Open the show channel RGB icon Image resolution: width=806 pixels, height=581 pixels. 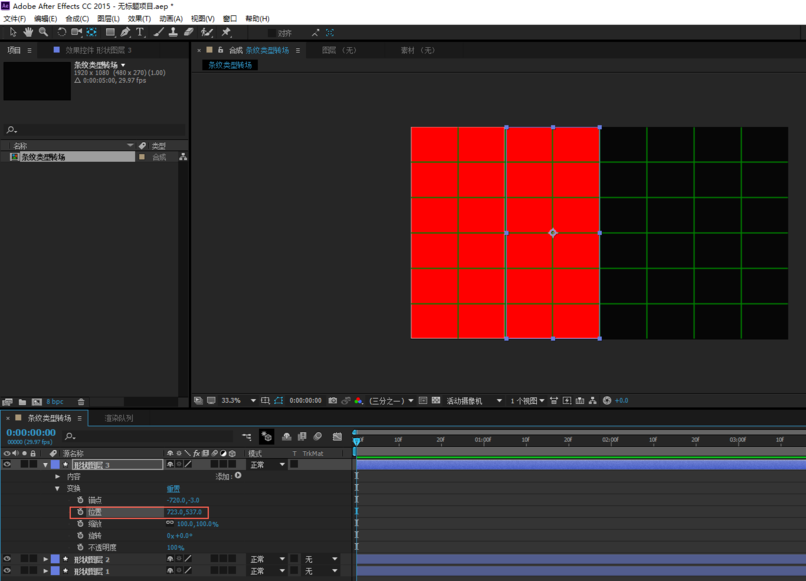pyautogui.click(x=358, y=401)
